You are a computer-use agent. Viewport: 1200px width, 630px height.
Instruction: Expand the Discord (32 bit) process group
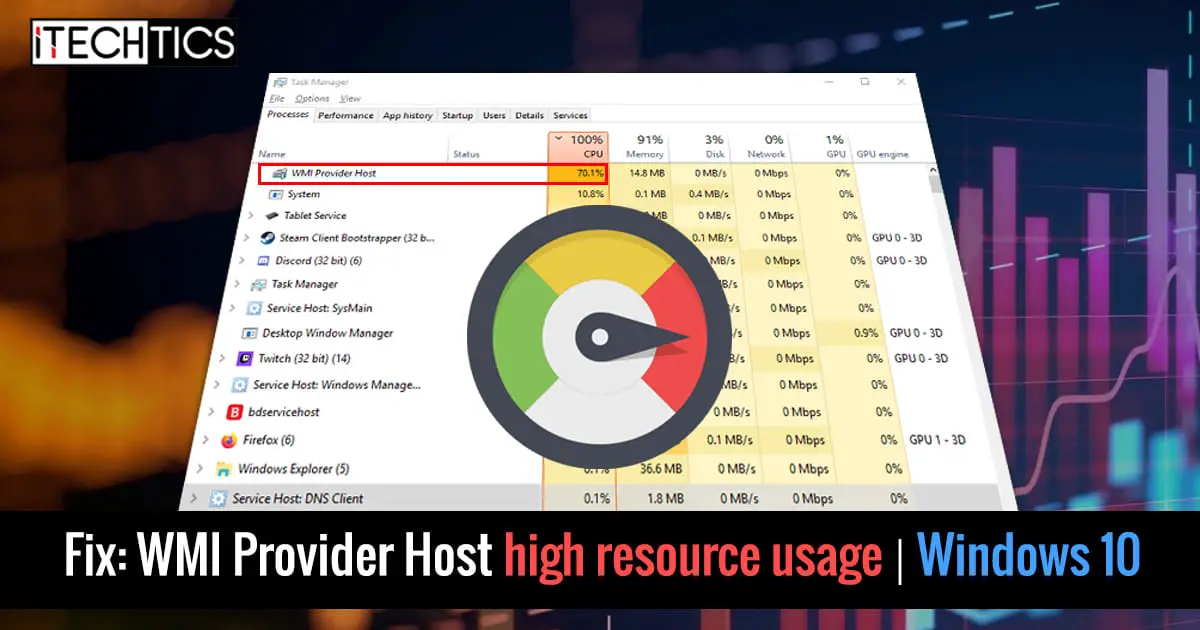coord(241,260)
